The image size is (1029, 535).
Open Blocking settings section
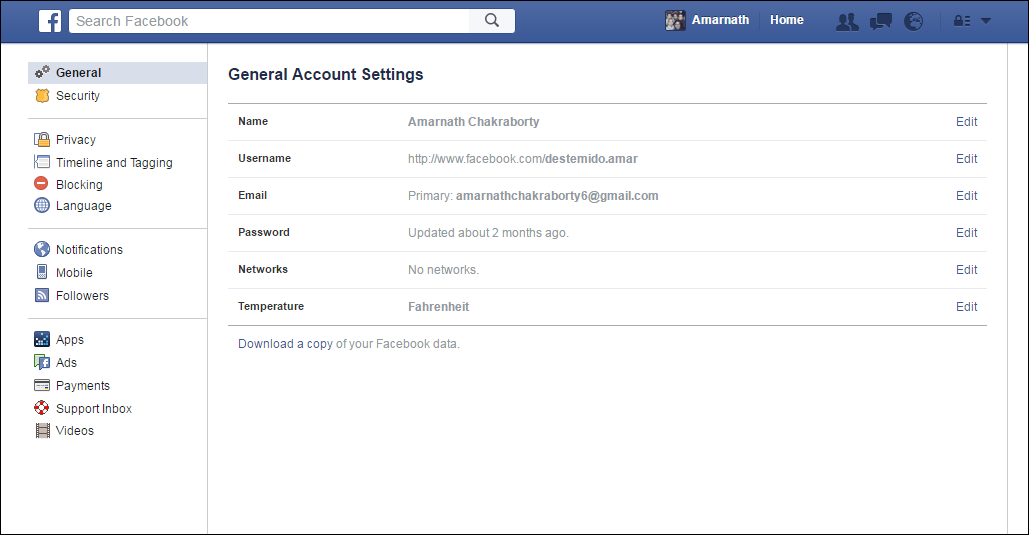pos(79,184)
